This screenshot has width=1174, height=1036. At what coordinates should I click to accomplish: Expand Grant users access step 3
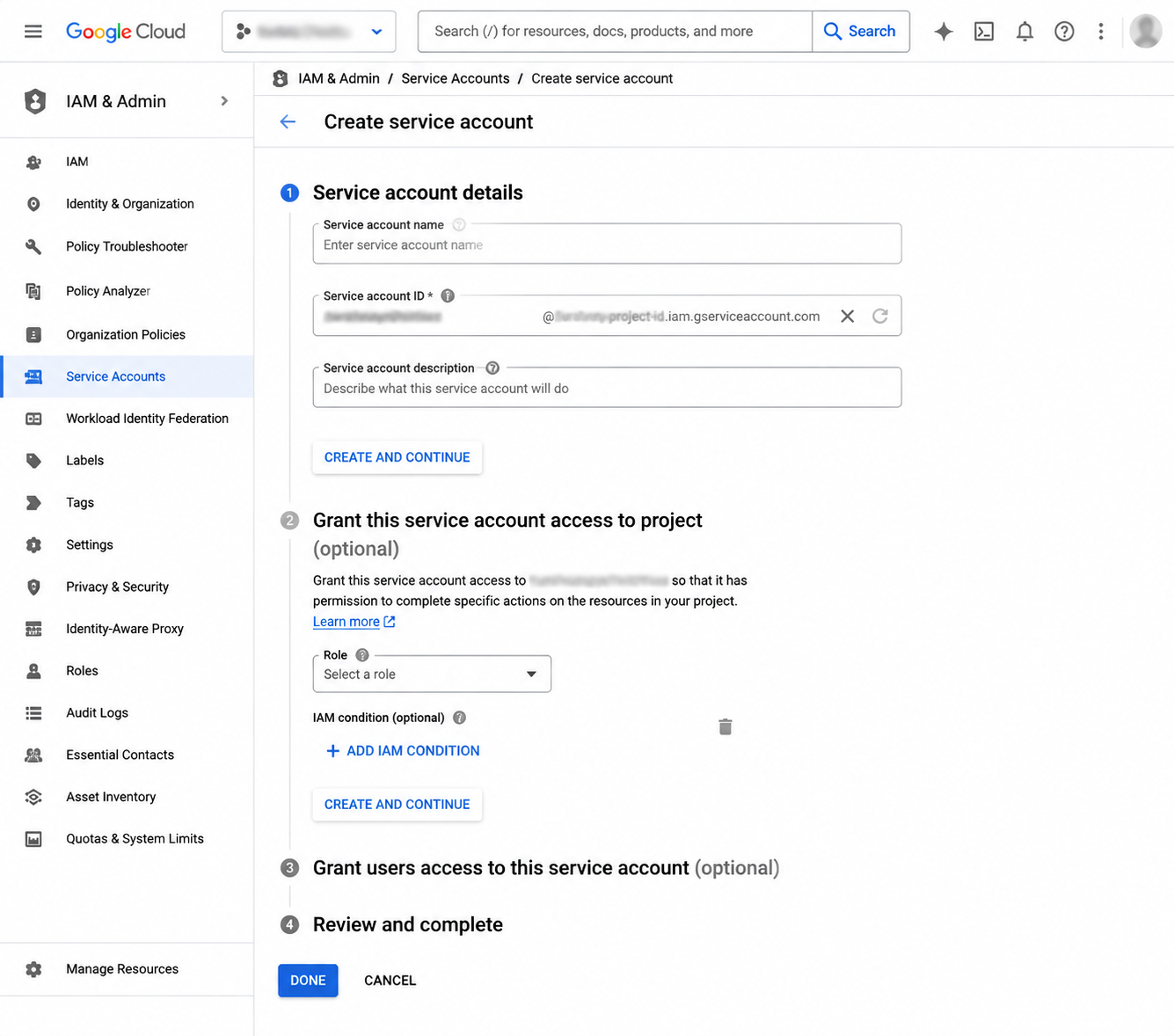[546, 869]
